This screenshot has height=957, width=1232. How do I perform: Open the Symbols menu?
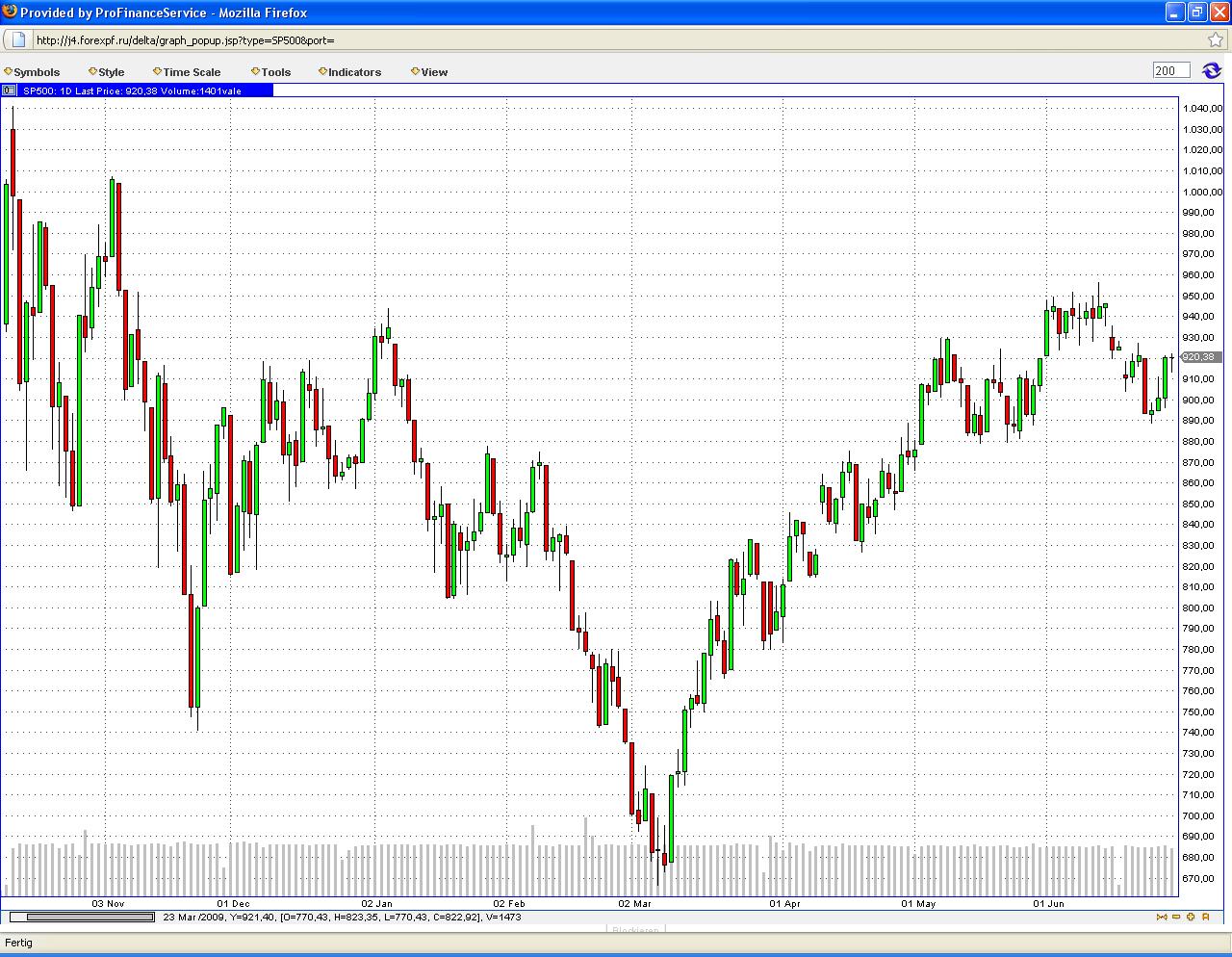coord(33,72)
